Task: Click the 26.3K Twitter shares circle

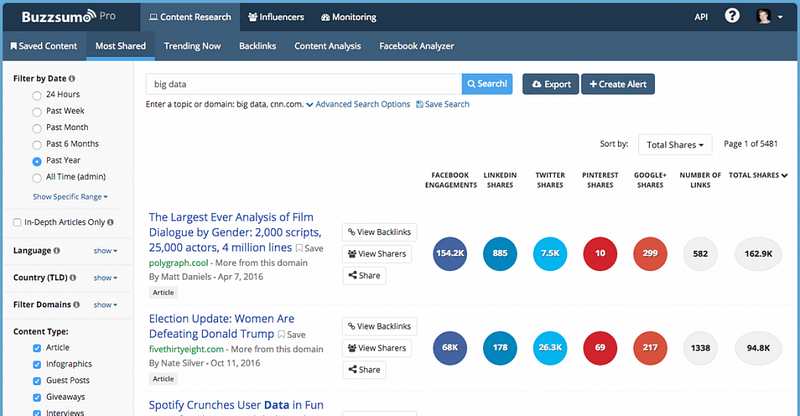Action: pos(550,348)
